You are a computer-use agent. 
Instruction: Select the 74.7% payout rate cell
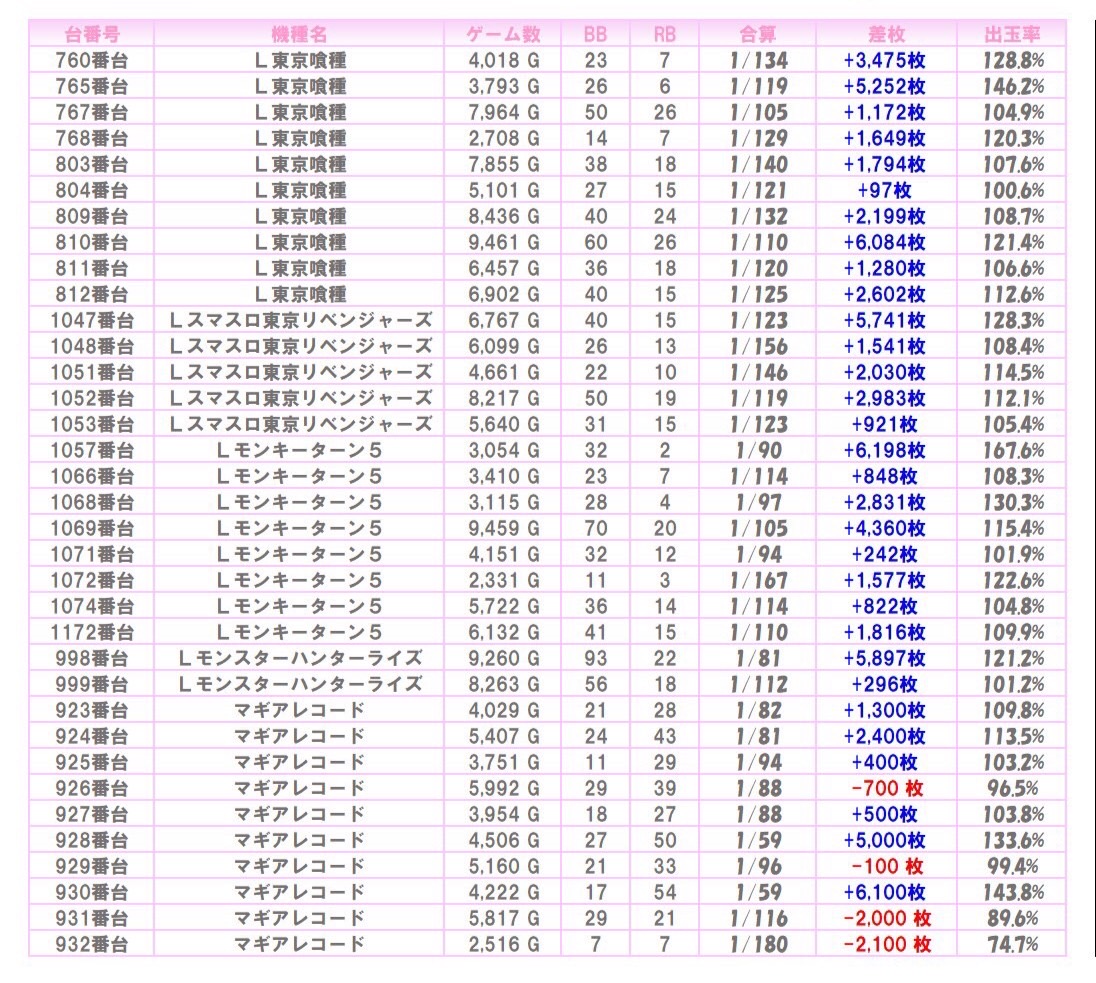[x=1011, y=944]
